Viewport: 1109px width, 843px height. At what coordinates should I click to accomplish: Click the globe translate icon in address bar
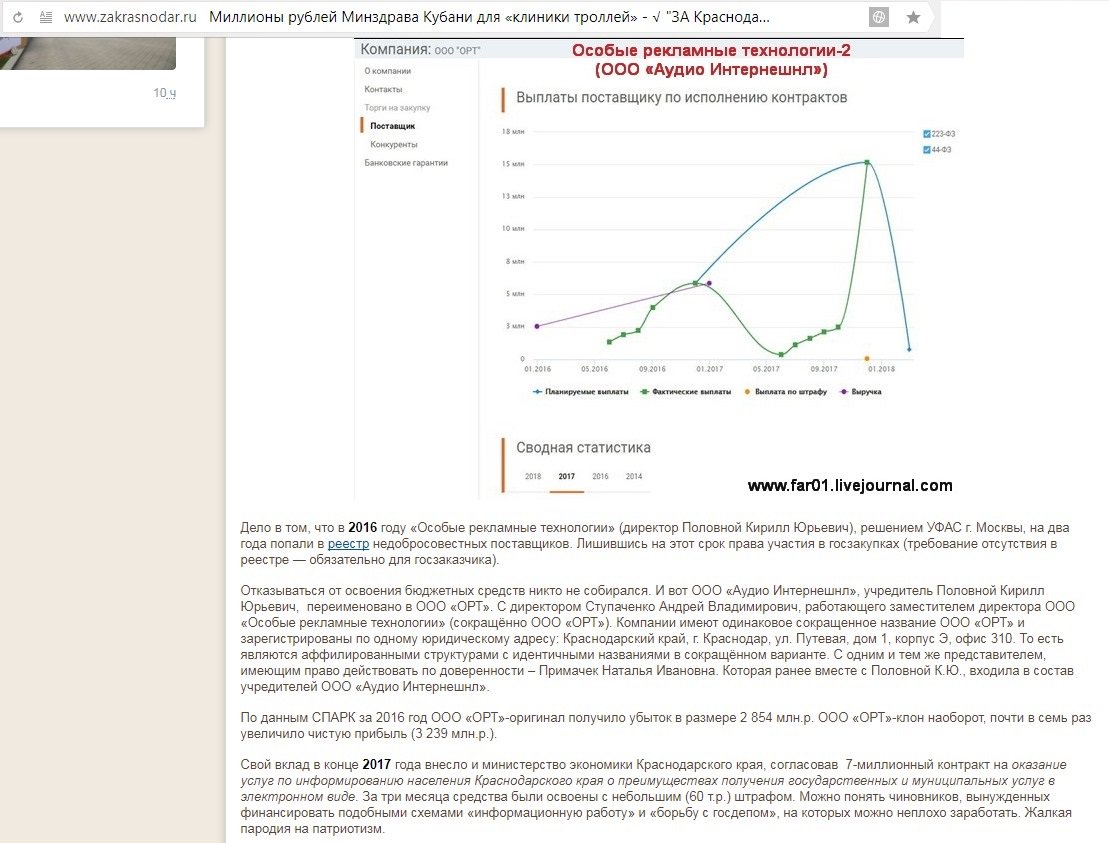(x=878, y=18)
